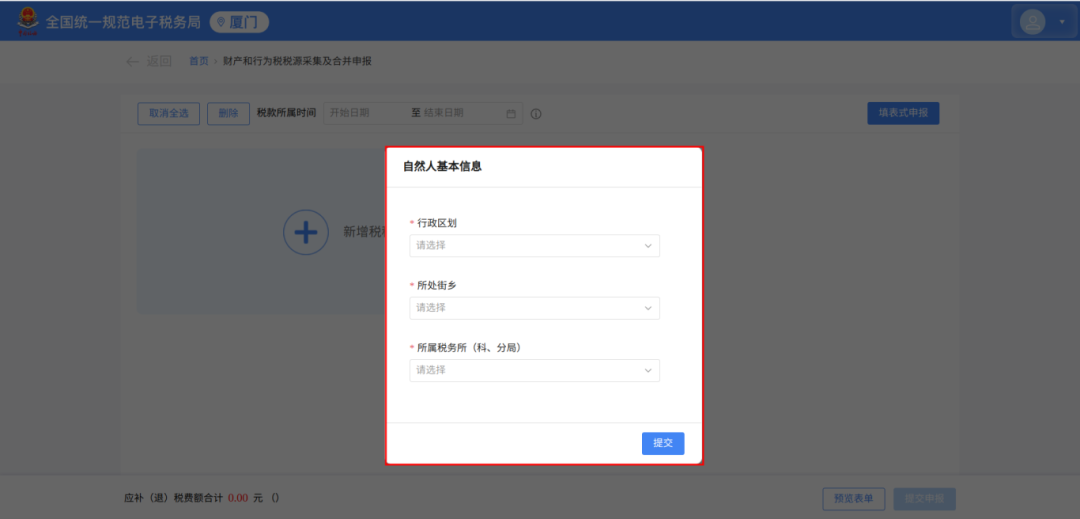Click the national tax emblem logo
This screenshot has height=519, width=1080.
tap(28, 21)
